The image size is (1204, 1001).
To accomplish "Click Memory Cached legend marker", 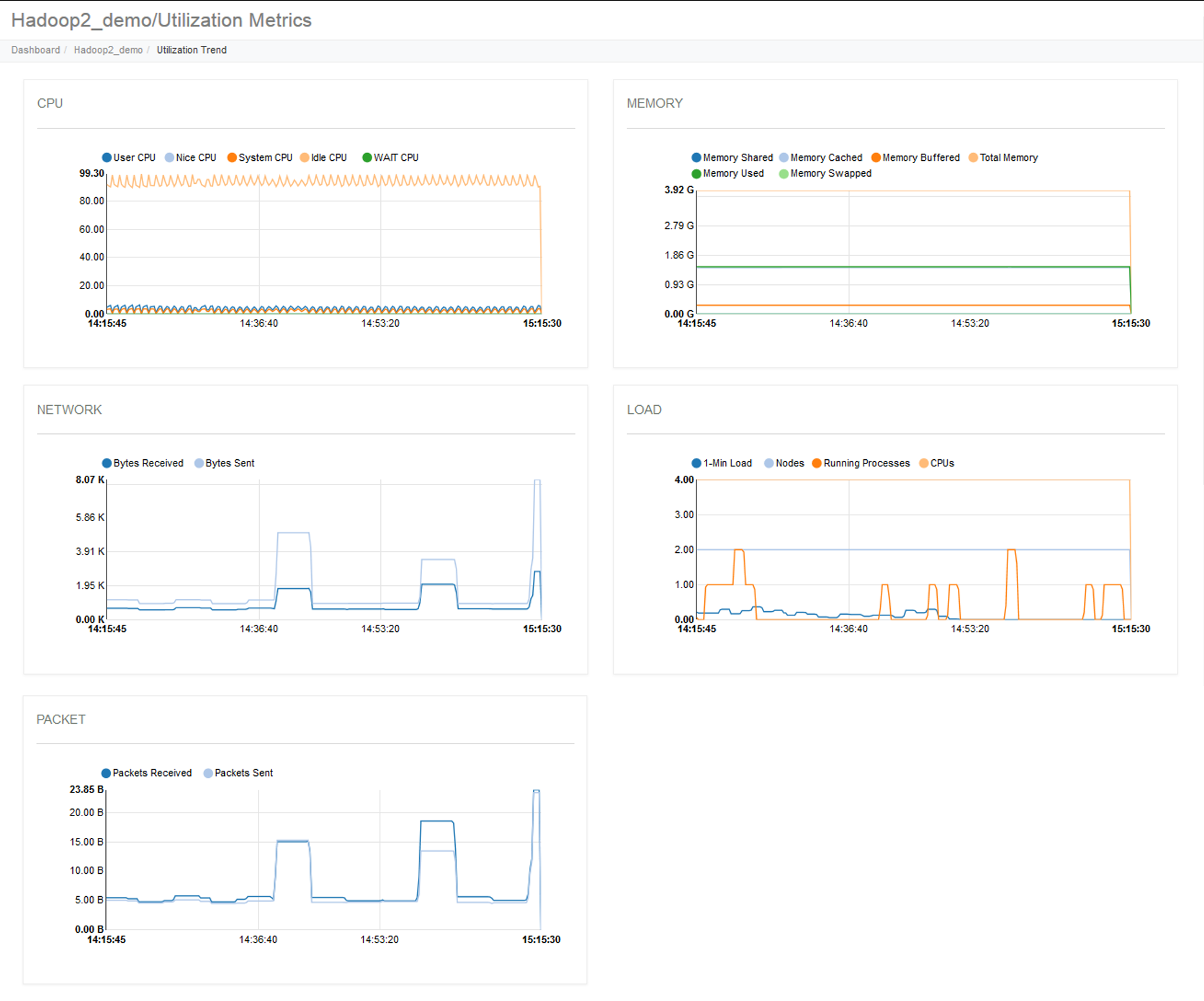I will coord(784,158).
